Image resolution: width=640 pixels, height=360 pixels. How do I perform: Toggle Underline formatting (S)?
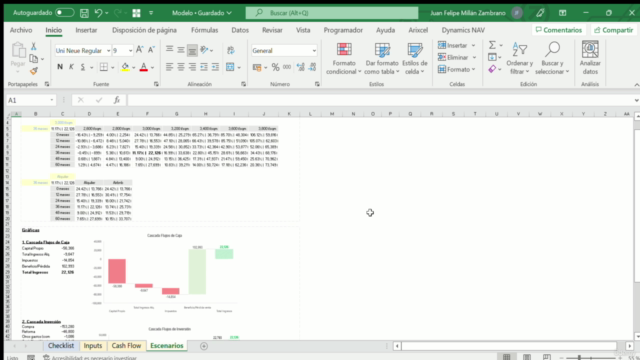click(x=83, y=67)
